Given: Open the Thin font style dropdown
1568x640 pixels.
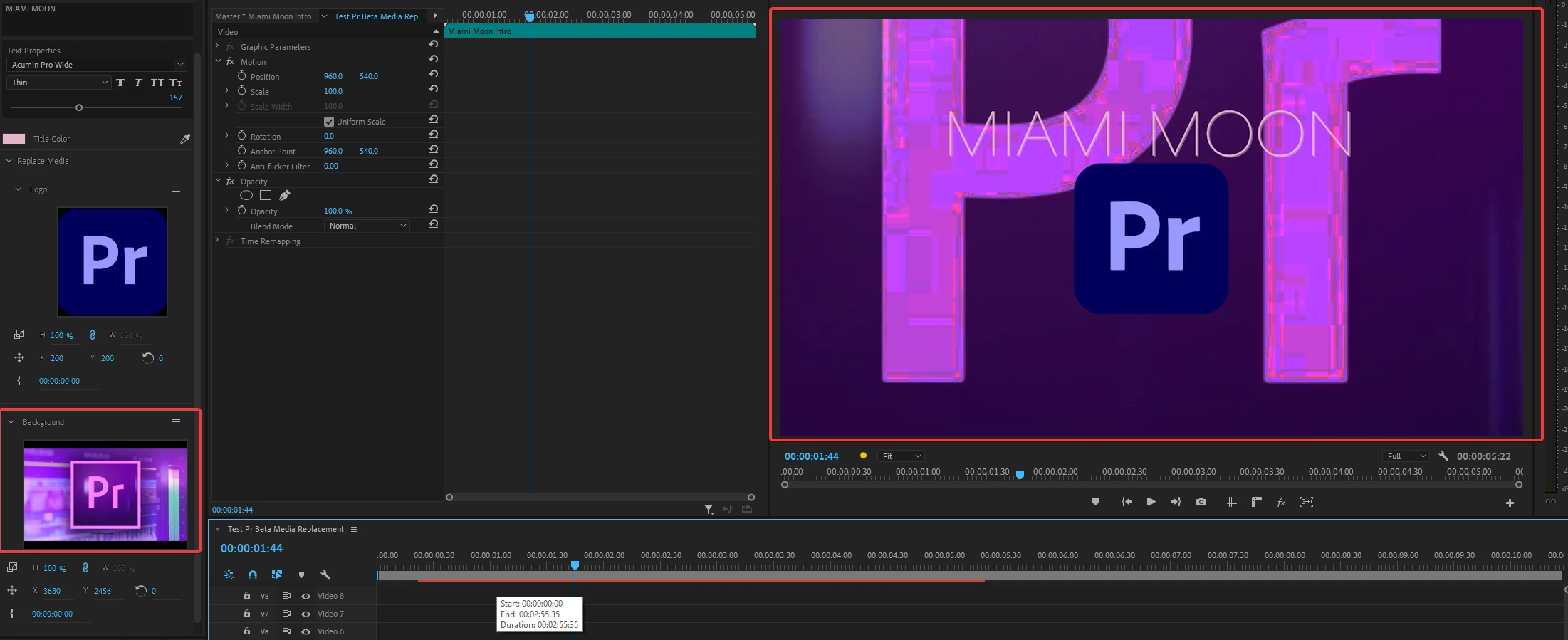Looking at the screenshot, I should coord(59,83).
